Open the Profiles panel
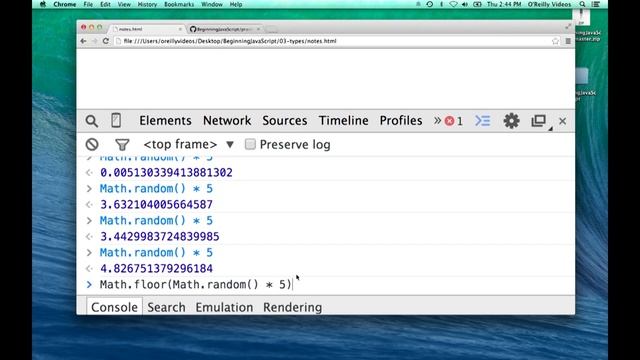Screen dimensions: 640x360 pos(401,120)
